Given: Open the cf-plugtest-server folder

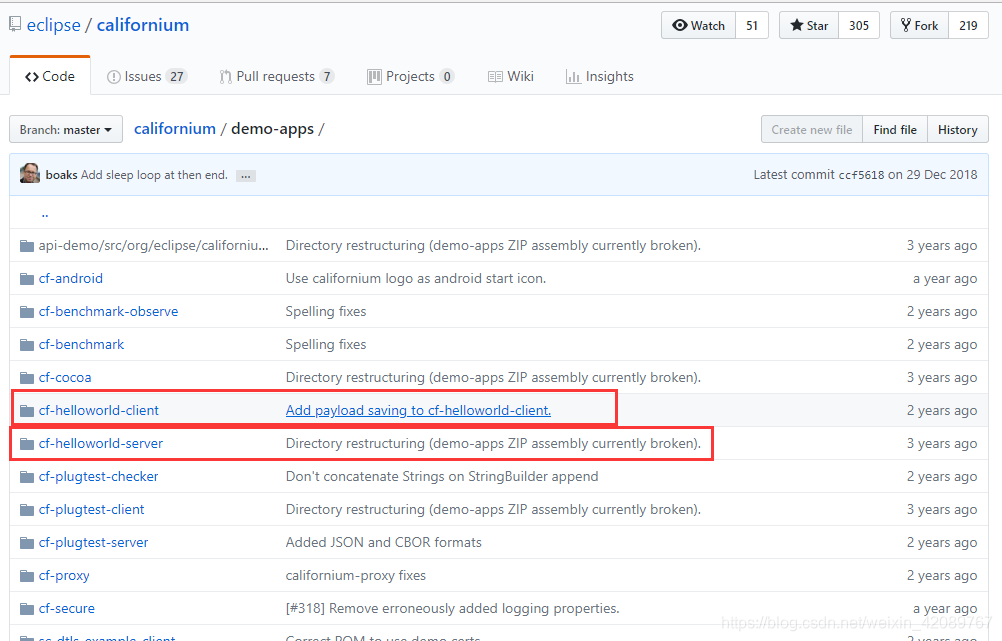Looking at the screenshot, I should [x=93, y=543].
